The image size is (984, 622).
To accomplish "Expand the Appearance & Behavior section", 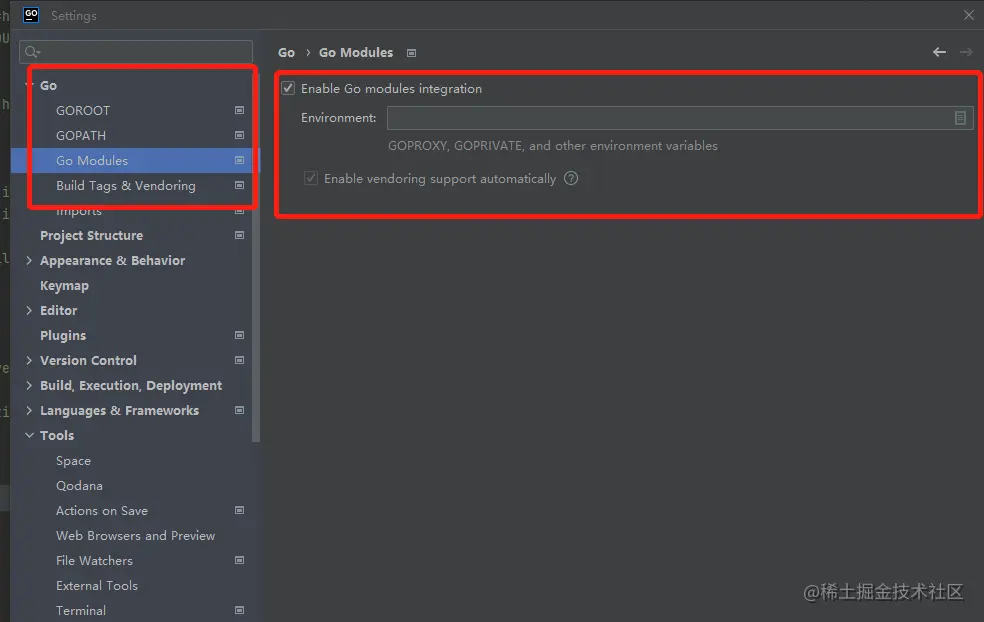I will (29, 260).
